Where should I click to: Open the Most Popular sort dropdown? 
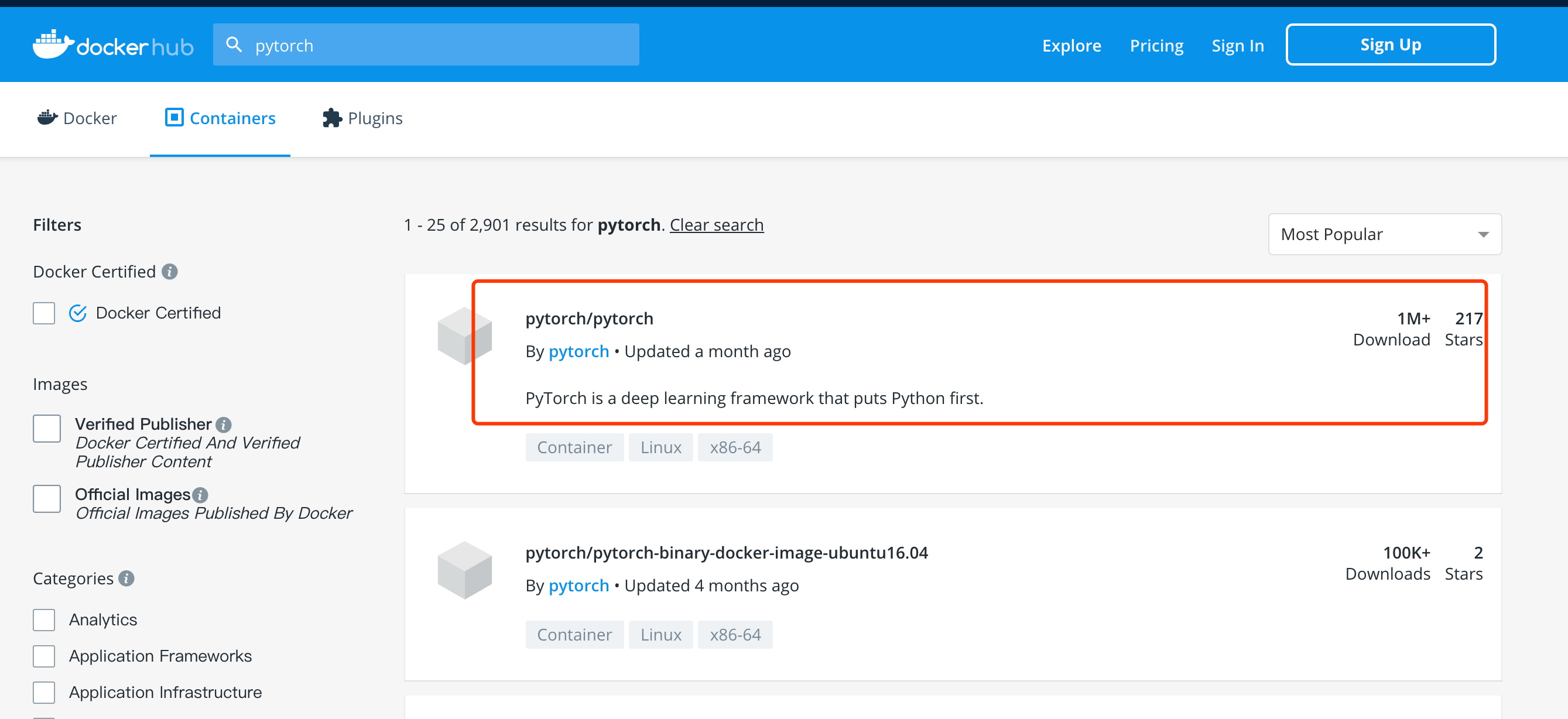point(1384,234)
